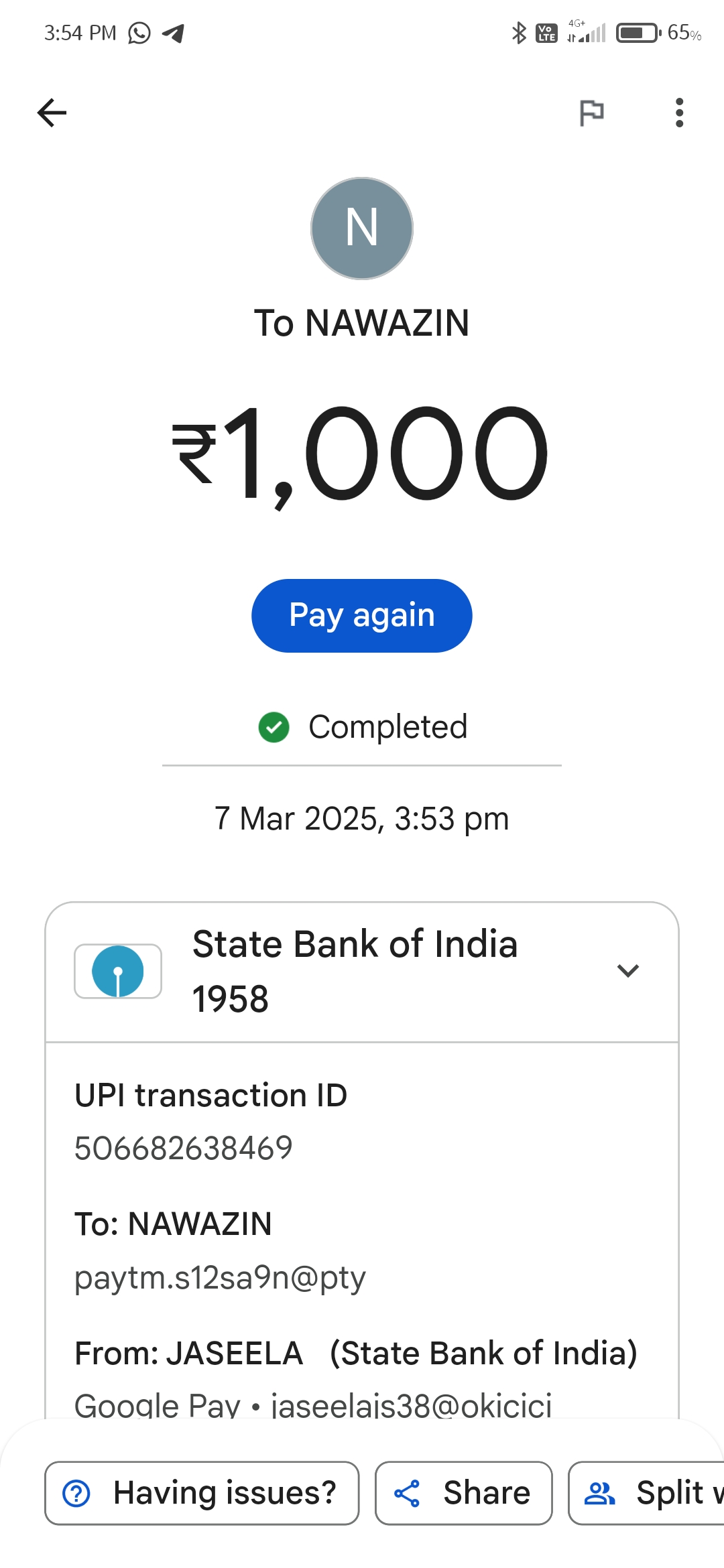Tap the Split button with people icon

647,1493
